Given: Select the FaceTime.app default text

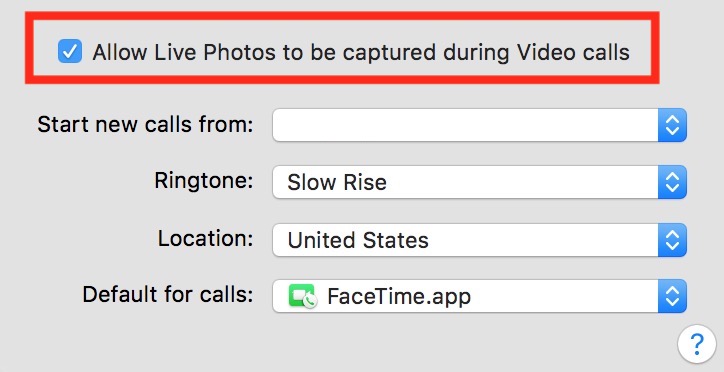Looking at the screenshot, I should click(399, 296).
